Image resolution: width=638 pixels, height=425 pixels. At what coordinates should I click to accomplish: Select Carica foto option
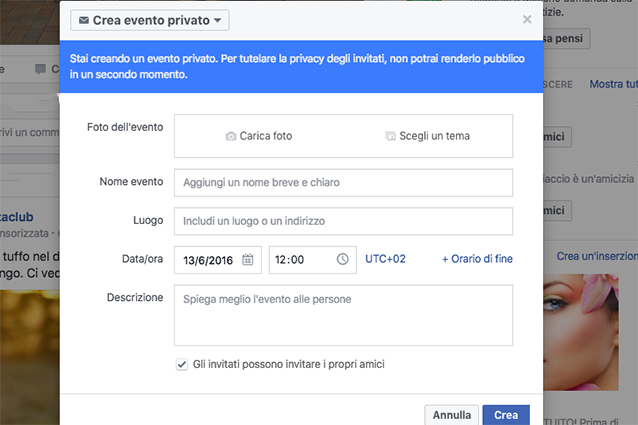click(x=259, y=136)
